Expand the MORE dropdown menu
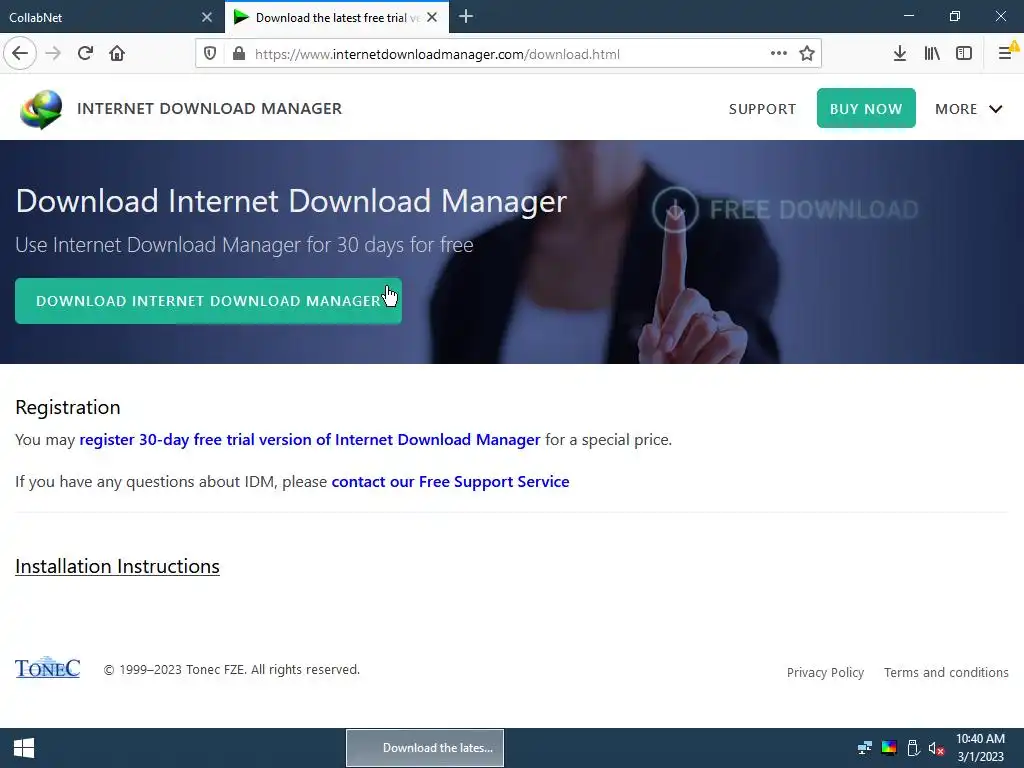 (968, 109)
